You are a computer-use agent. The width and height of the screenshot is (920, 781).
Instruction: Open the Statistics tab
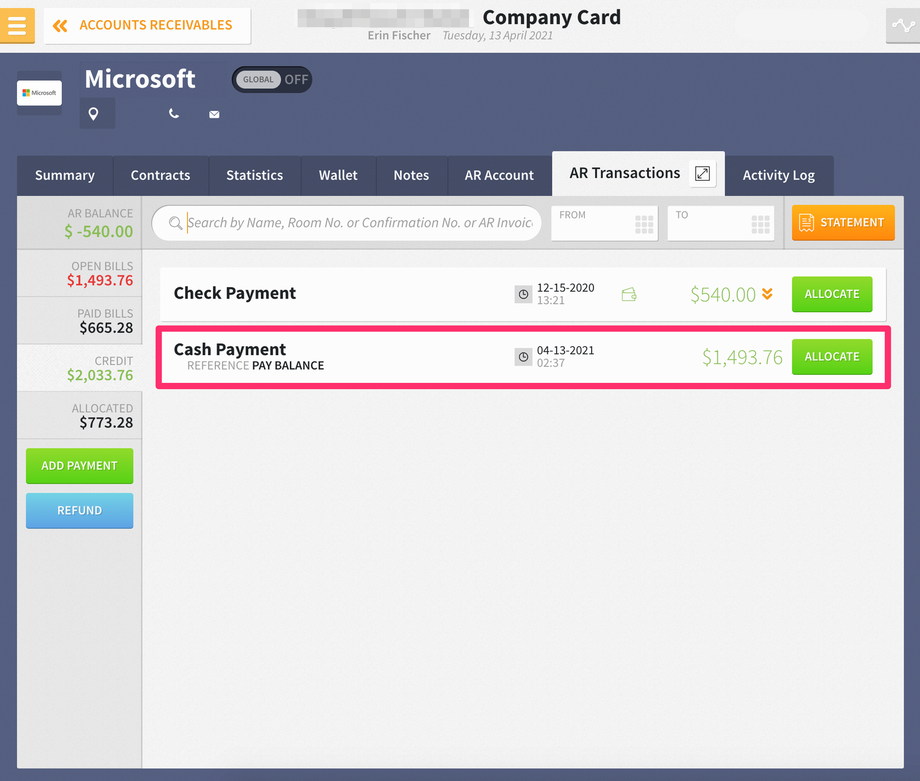pyautogui.click(x=255, y=175)
